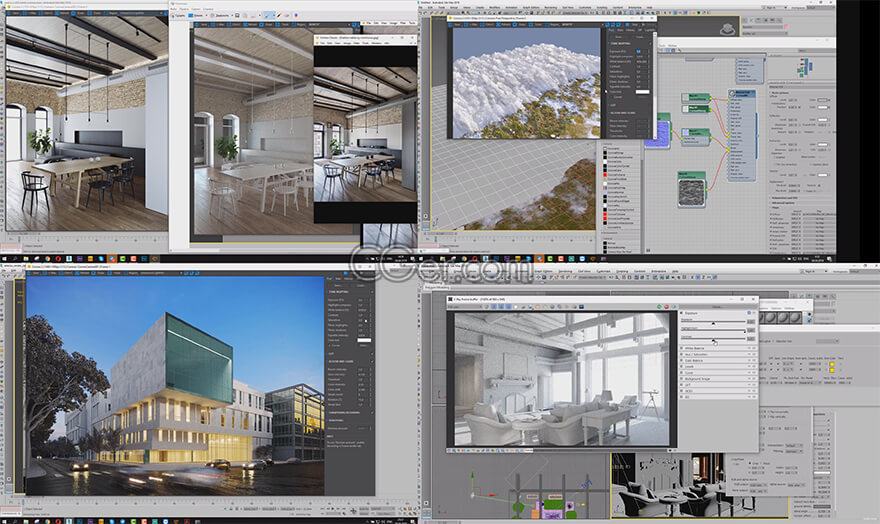Expand Hue / Saturation rollout in V-Ray buffer

click(718, 355)
